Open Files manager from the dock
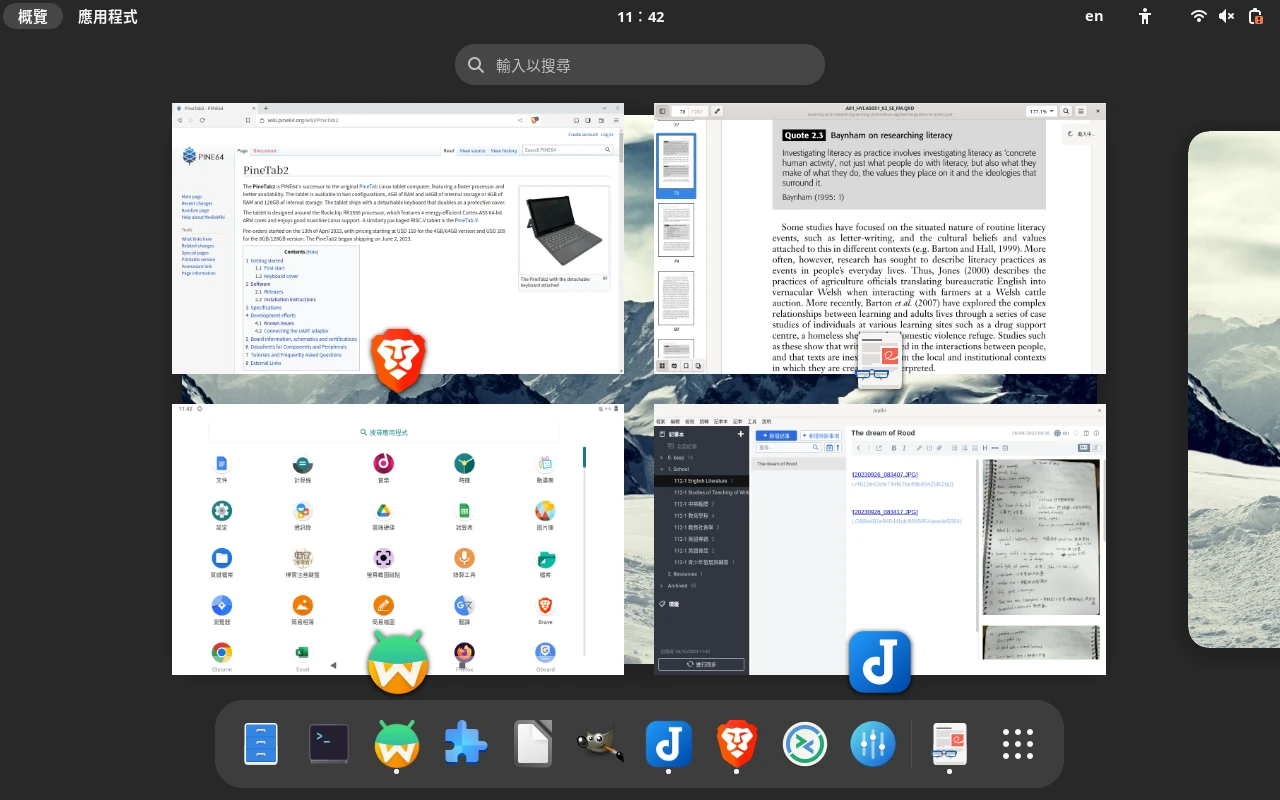Viewport: 1280px width, 800px height. 261,744
